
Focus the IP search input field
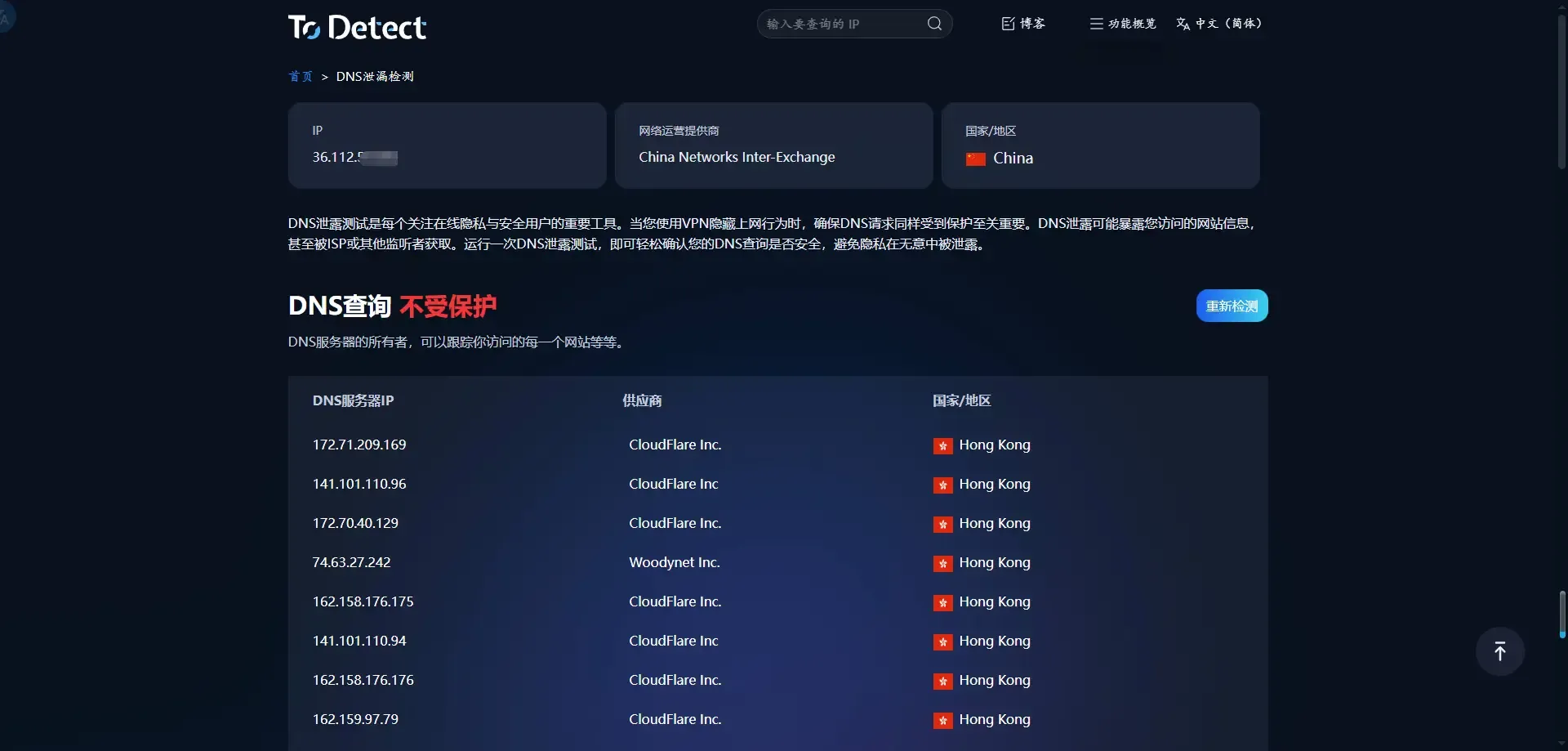pos(845,24)
